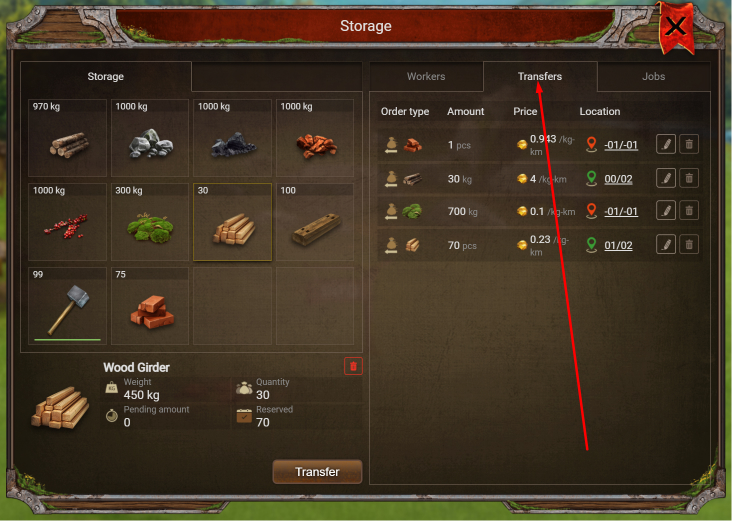Edit the 700 kg moss transfer order
The height and width of the screenshot is (521, 732).
pyautogui.click(x=666, y=211)
